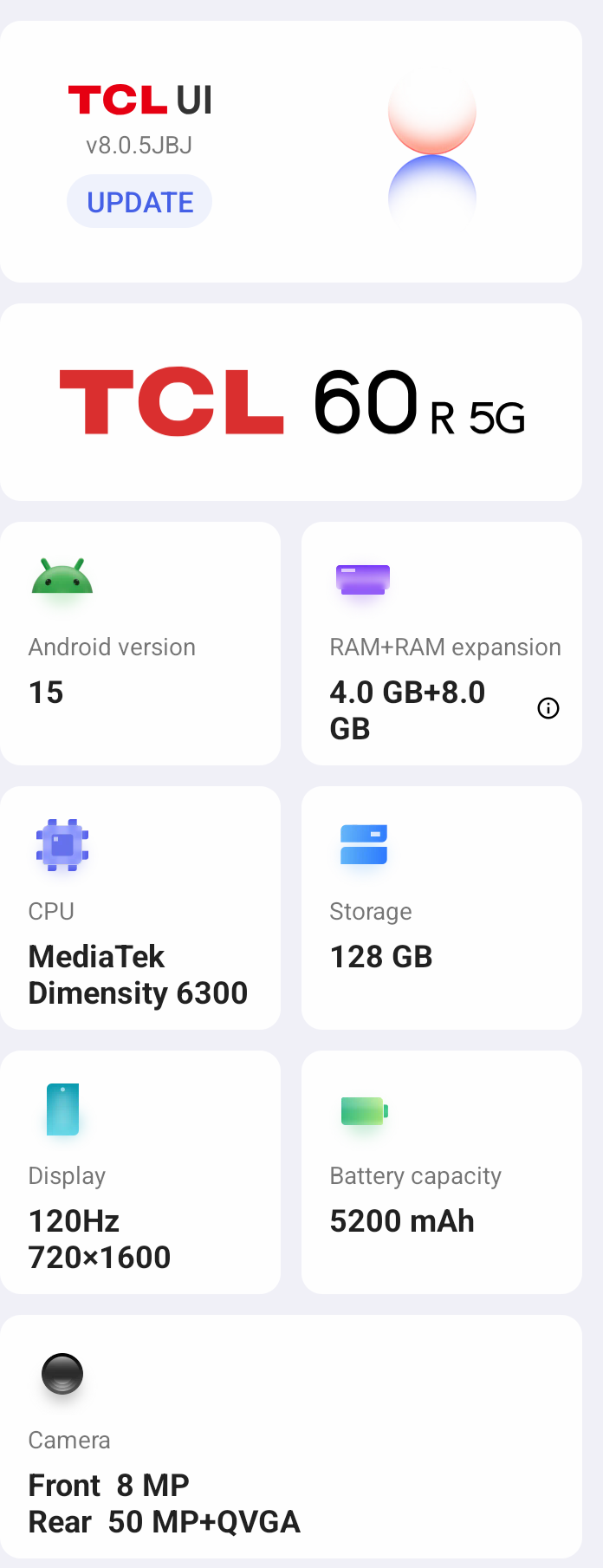603x1568 pixels.
Task: Tap the purple RAM chip icon
Action: tap(363, 579)
